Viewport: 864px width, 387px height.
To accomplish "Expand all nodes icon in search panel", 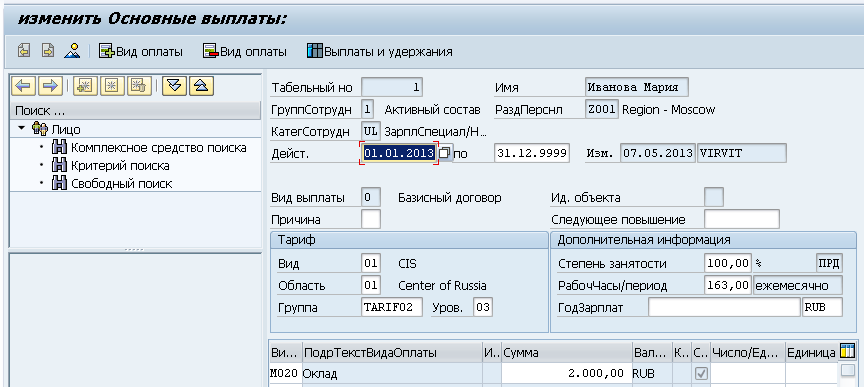I will point(174,85).
